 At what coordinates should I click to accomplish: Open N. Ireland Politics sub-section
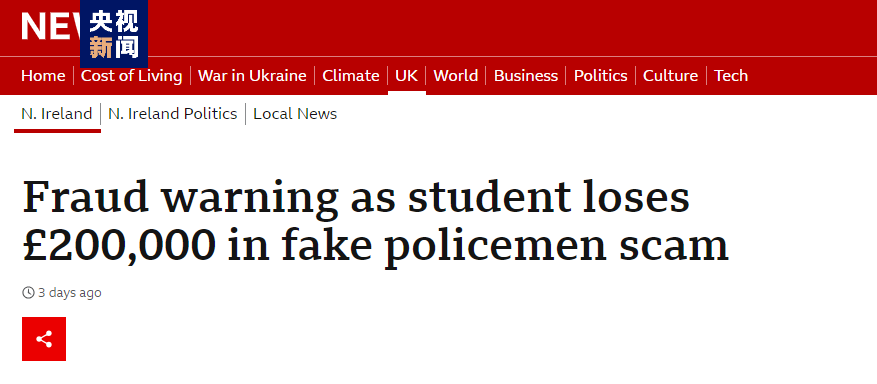173,113
